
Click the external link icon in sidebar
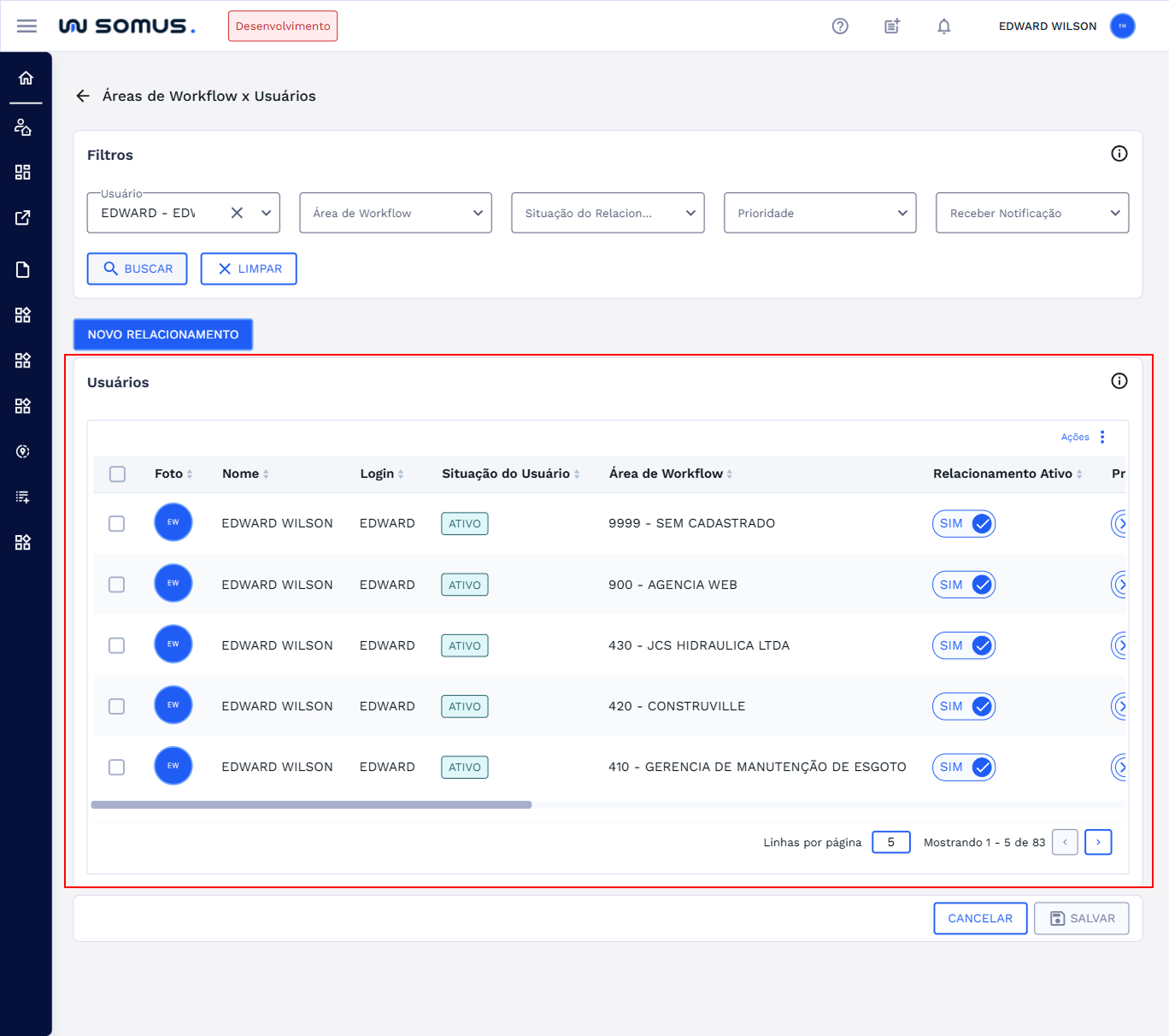pyautogui.click(x=23, y=218)
